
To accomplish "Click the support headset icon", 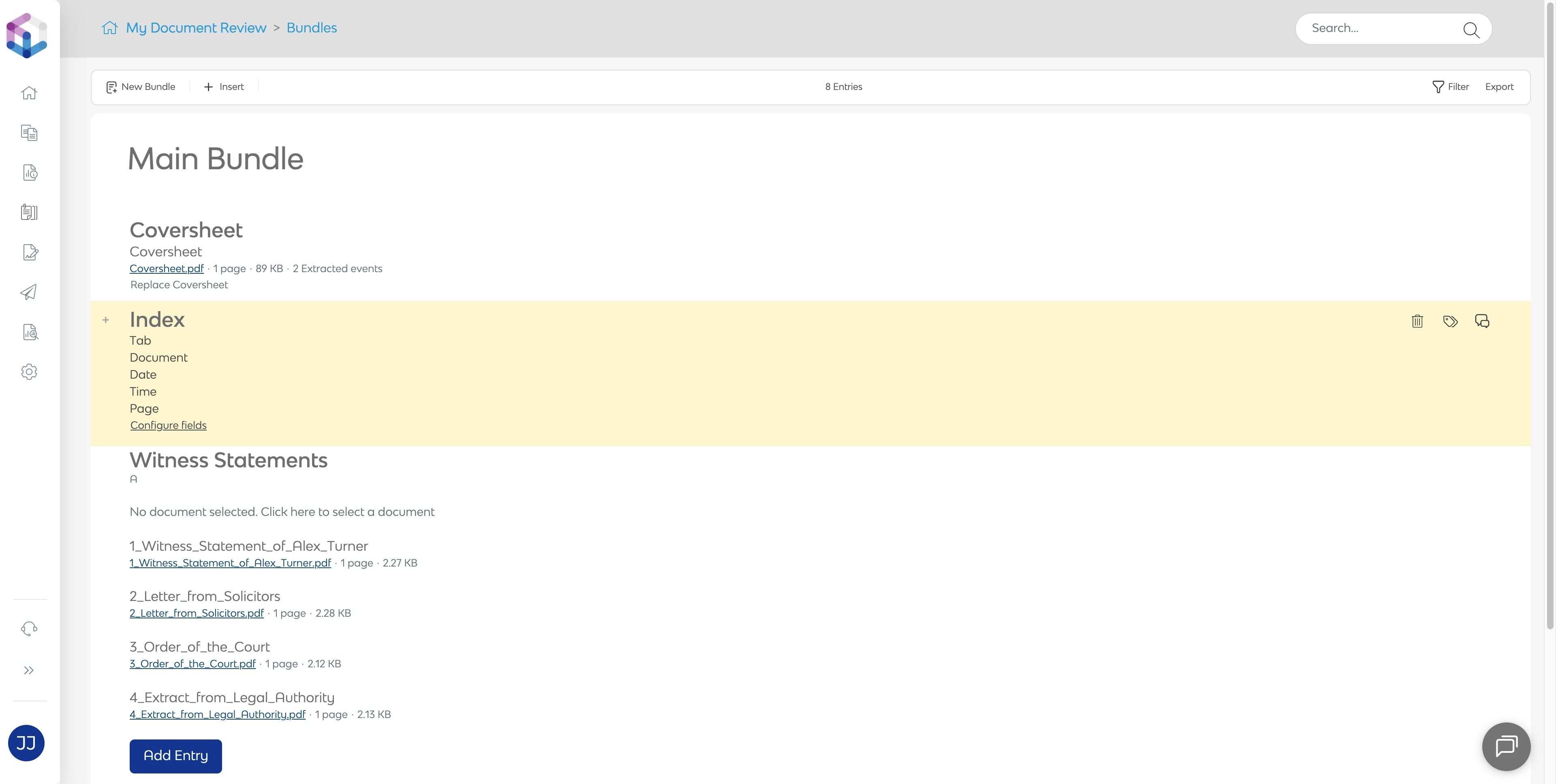I will pos(29,629).
